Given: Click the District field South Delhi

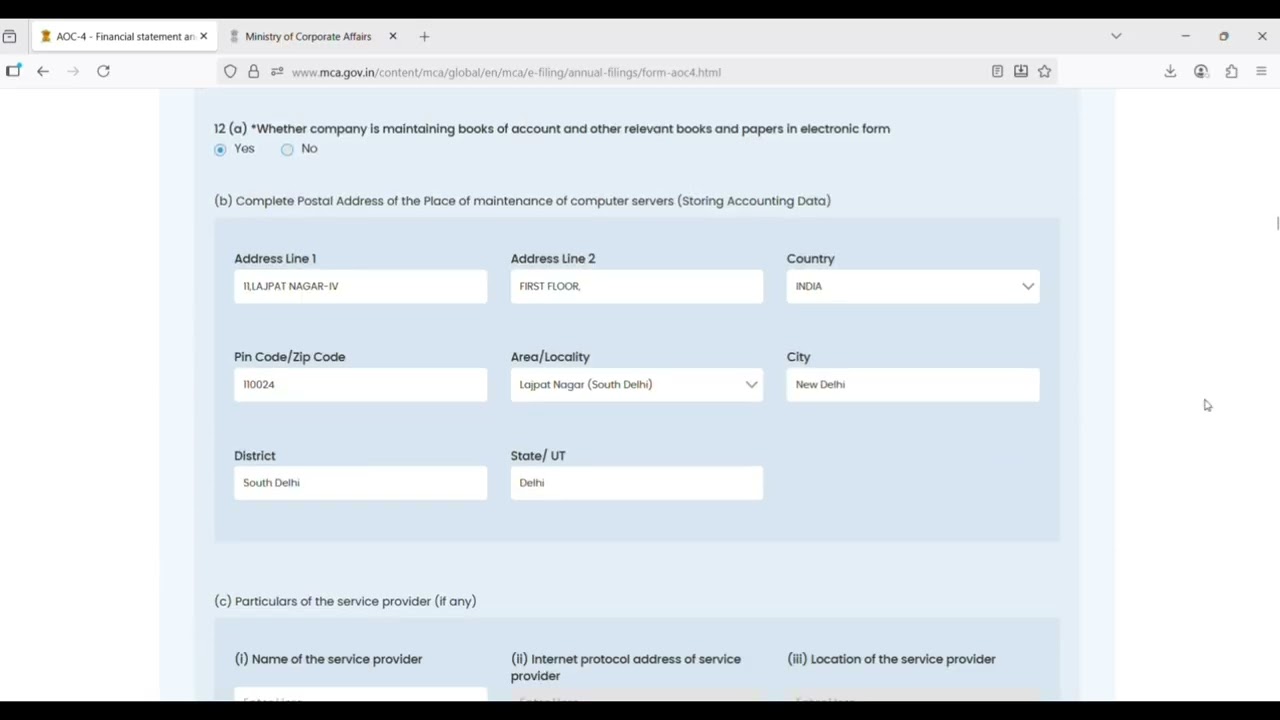Looking at the screenshot, I should click(x=360, y=482).
